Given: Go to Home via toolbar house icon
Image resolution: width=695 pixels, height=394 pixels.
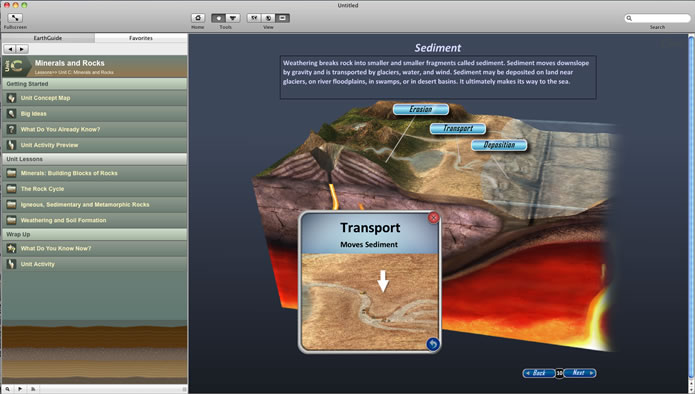Looking at the screenshot, I should [198, 18].
